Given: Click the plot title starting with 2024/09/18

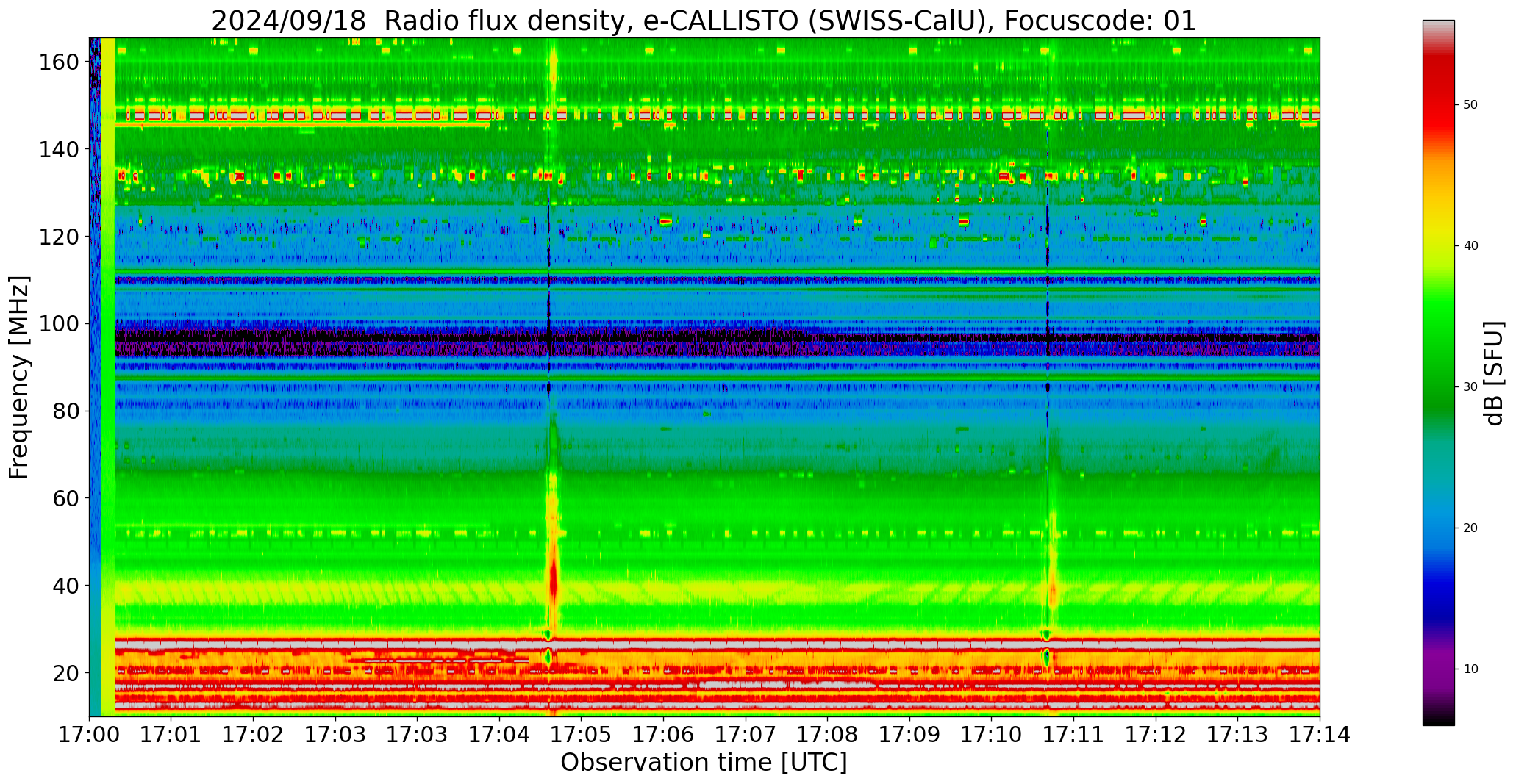Looking at the screenshot, I should point(704,21).
